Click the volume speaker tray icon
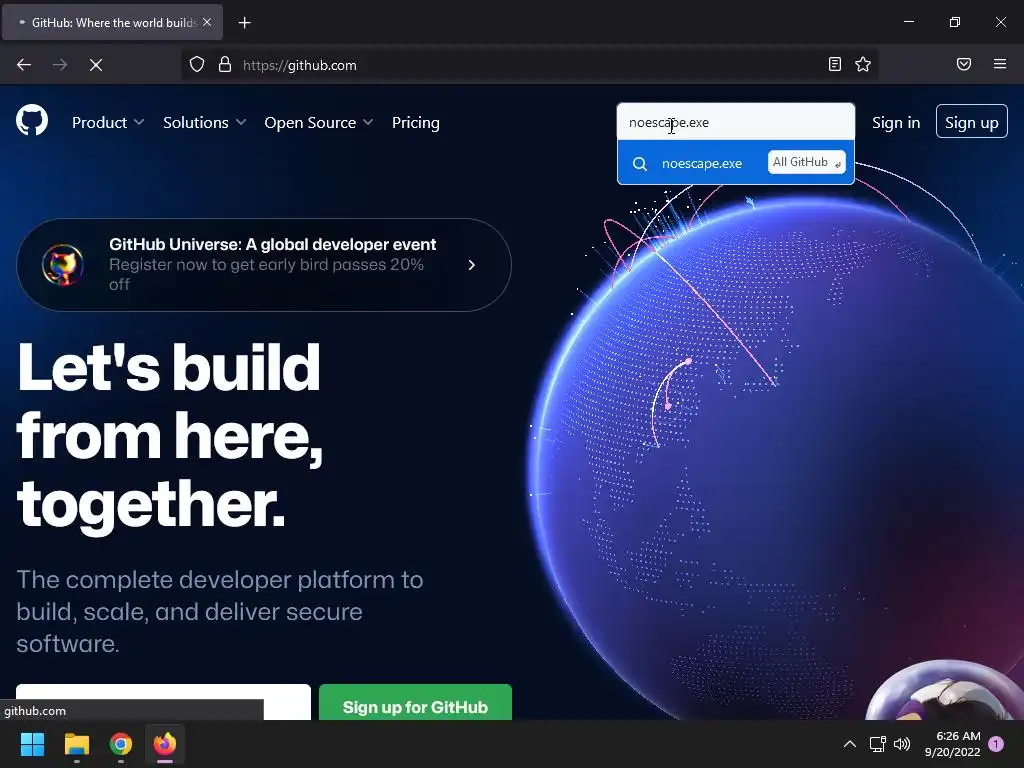1024x768 pixels. pyautogui.click(x=902, y=744)
